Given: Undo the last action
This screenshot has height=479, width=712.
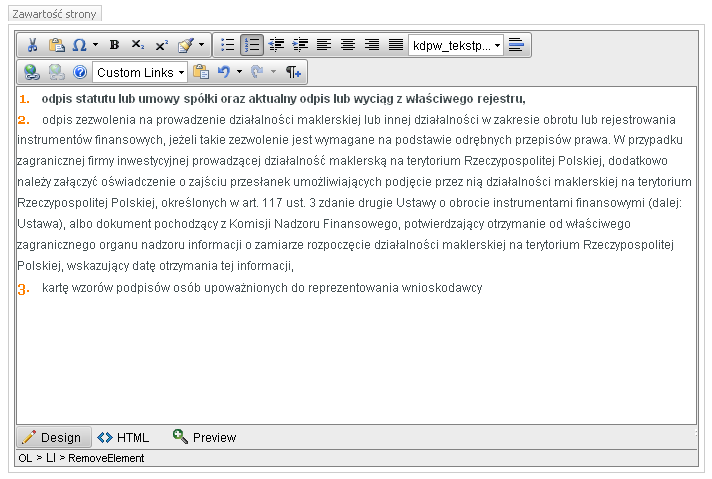Looking at the screenshot, I should pyautogui.click(x=224, y=72).
